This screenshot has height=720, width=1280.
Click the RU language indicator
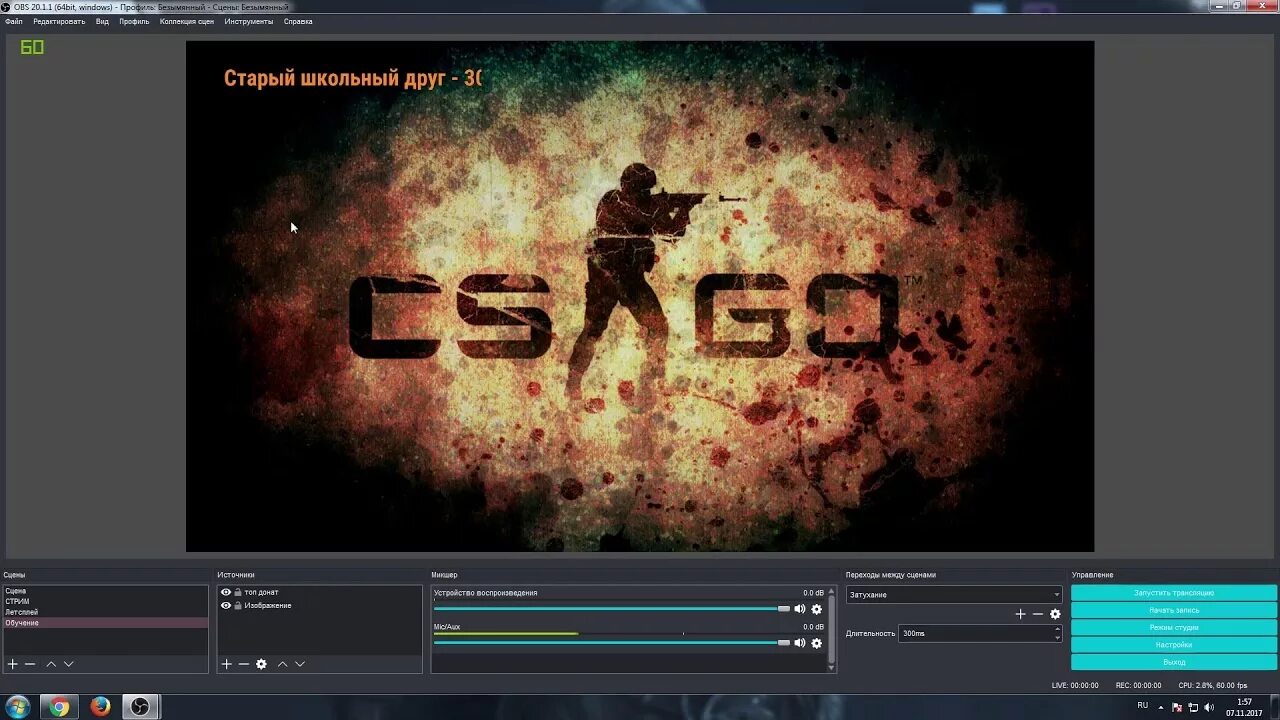point(1143,706)
